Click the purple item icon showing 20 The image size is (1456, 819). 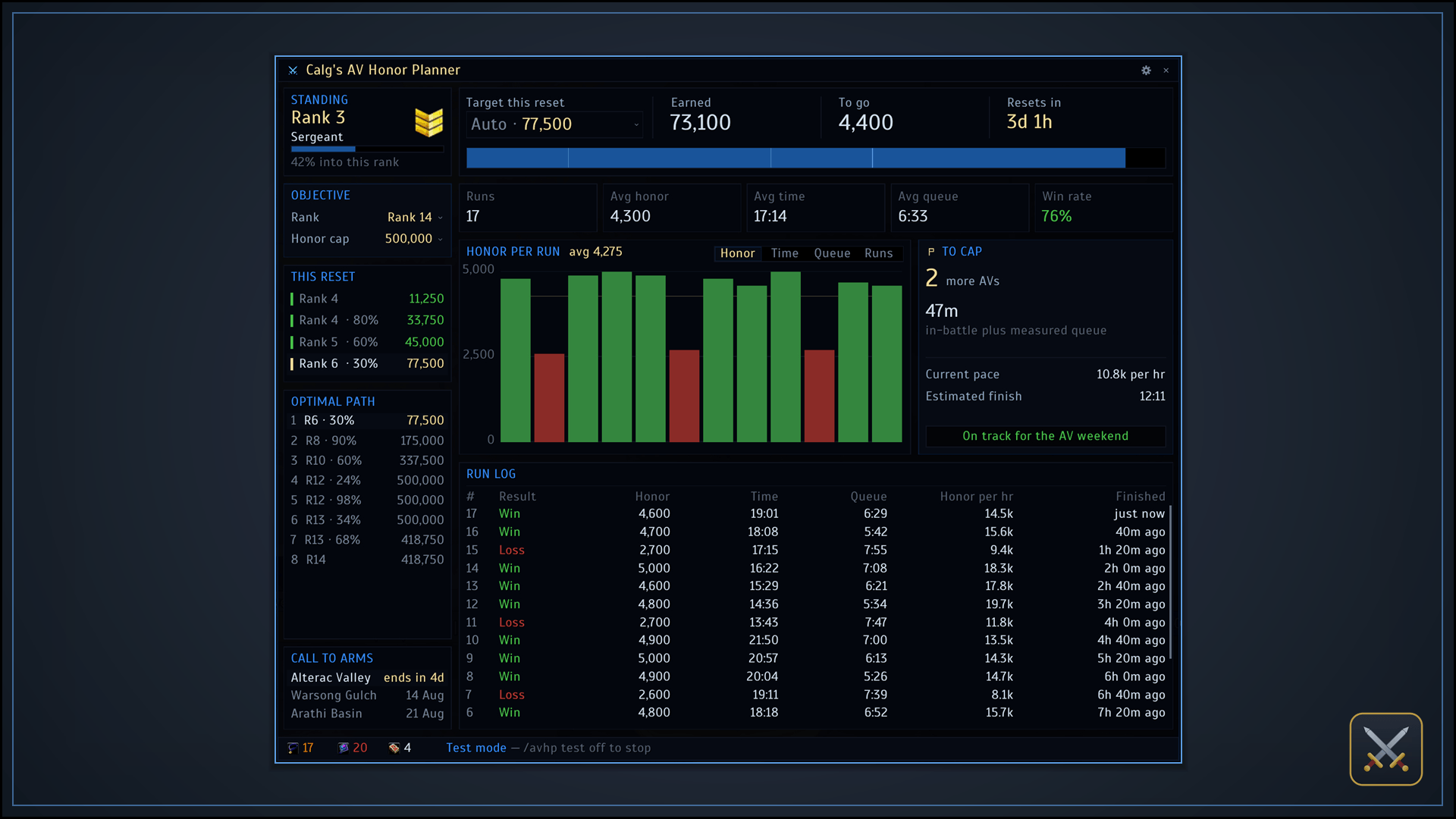343,748
